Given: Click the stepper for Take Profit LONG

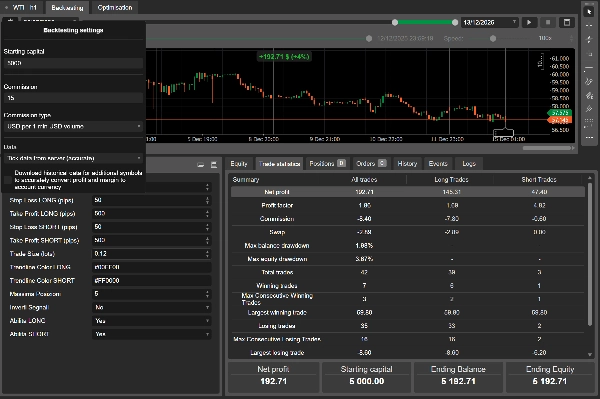Looking at the screenshot, I should tap(207, 214).
